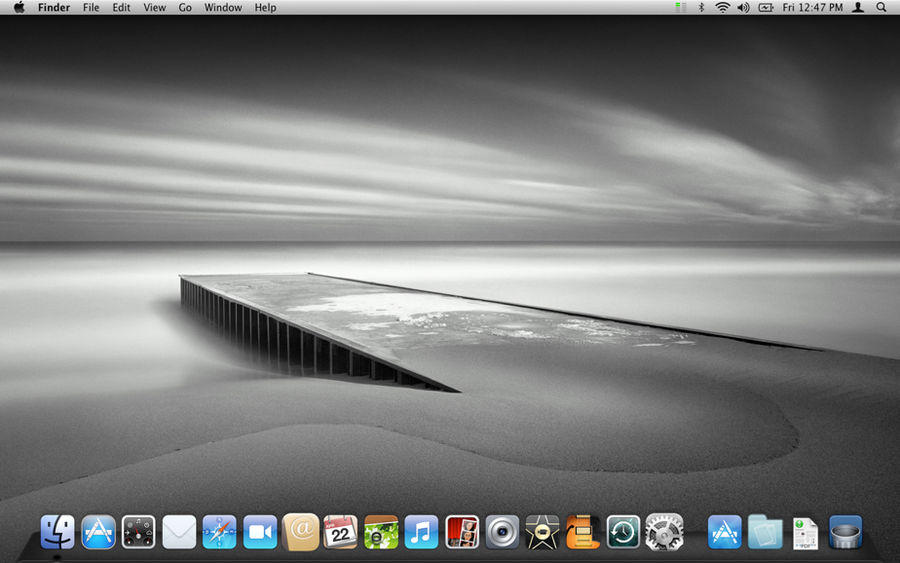This screenshot has height=563, width=900.
Task: Open Time Machine clock icon
Action: coord(623,531)
